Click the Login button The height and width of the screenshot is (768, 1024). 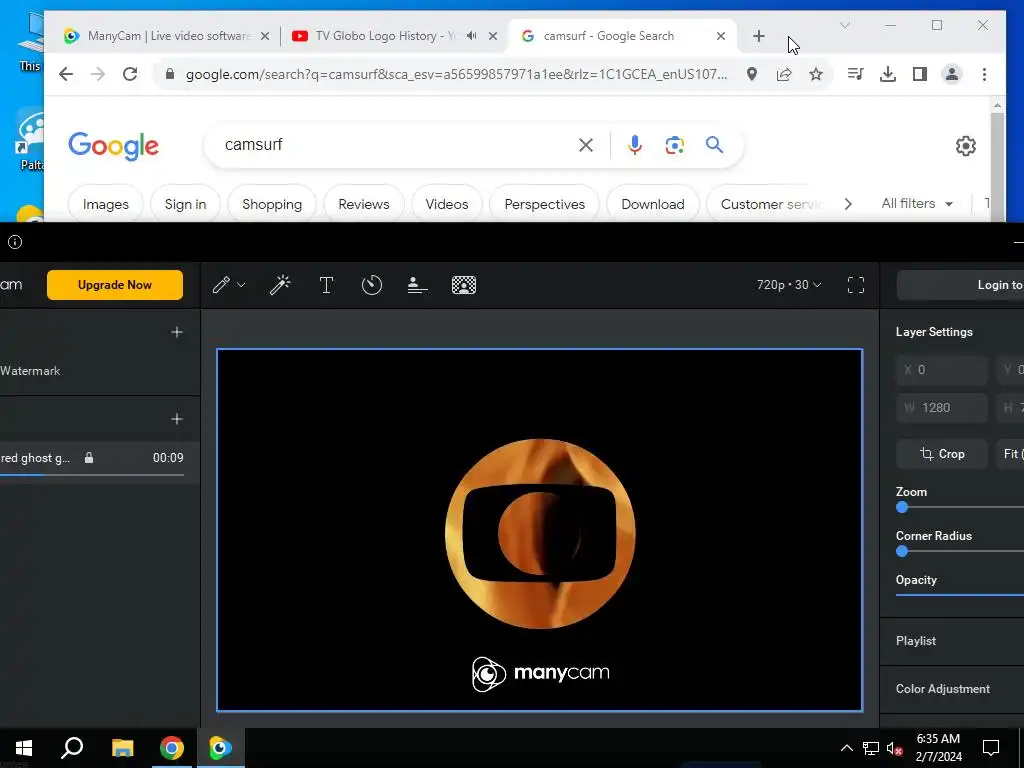[960, 285]
